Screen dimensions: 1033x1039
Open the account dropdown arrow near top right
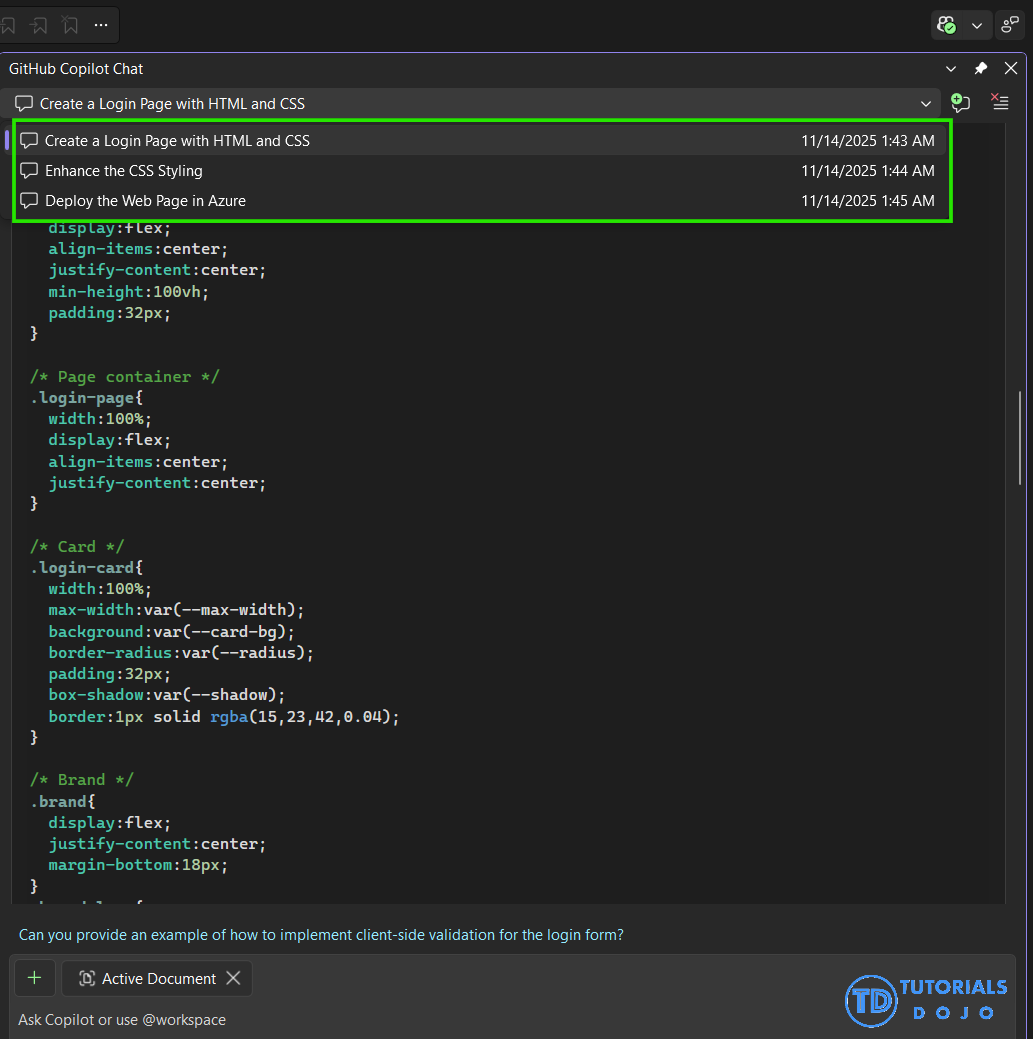(977, 25)
